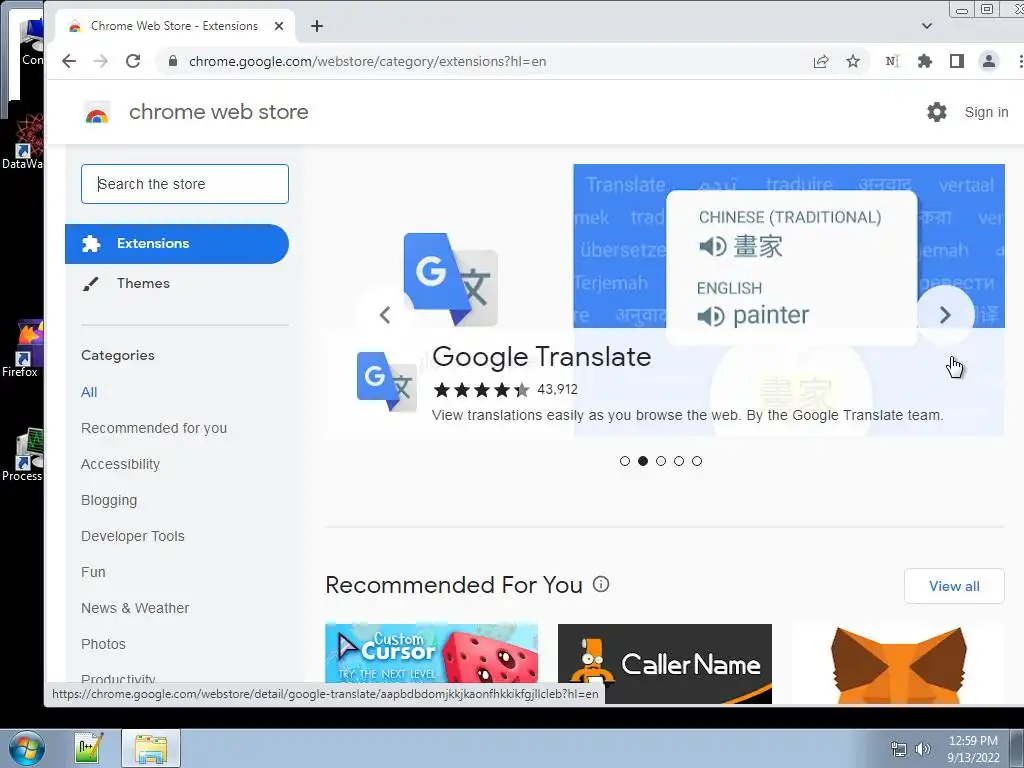The image size is (1024, 768).
Task: Choose the Fun category
Action: tap(93, 572)
